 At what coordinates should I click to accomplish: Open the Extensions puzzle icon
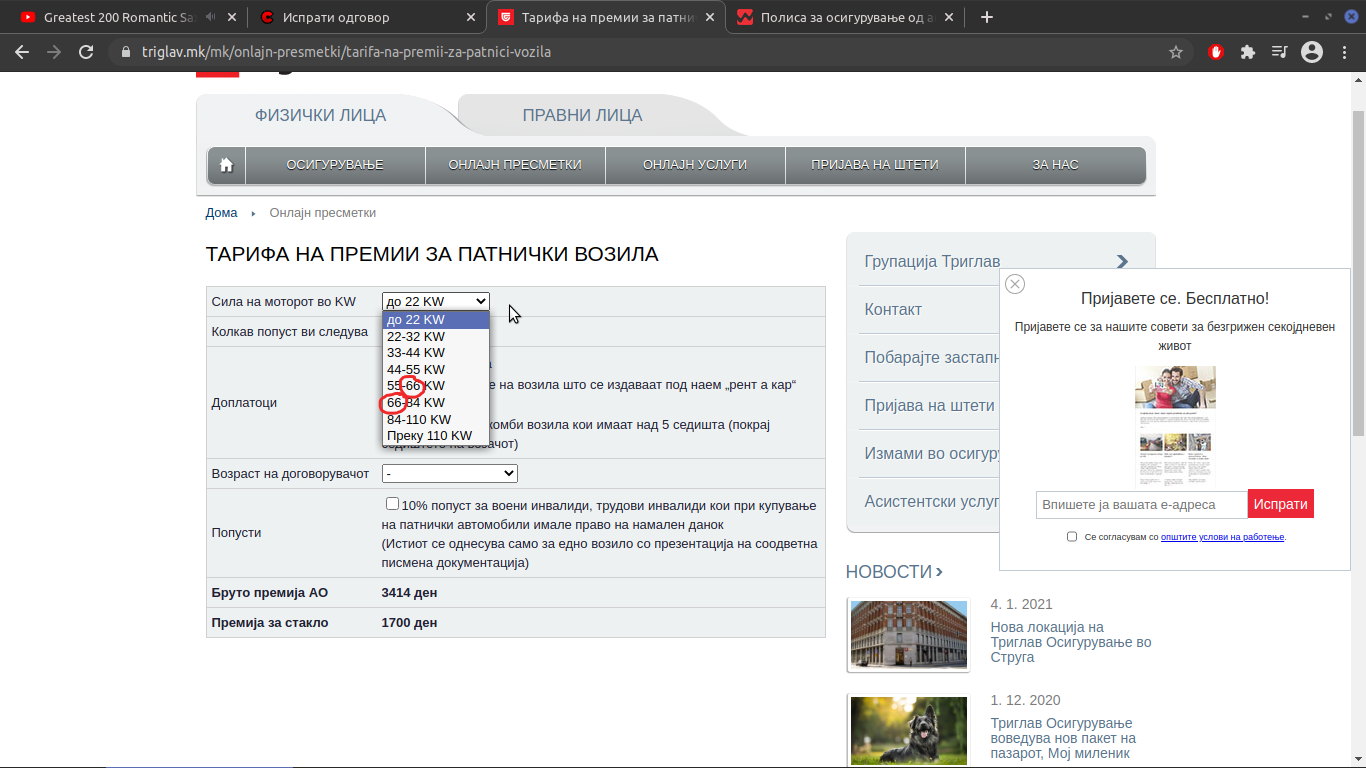(1248, 52)
